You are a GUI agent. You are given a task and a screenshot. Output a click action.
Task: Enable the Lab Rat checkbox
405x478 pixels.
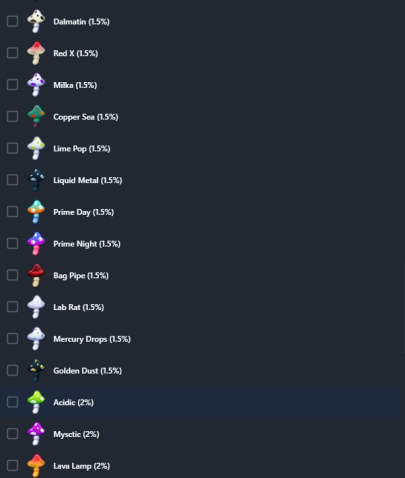click(x=12, y=307)
